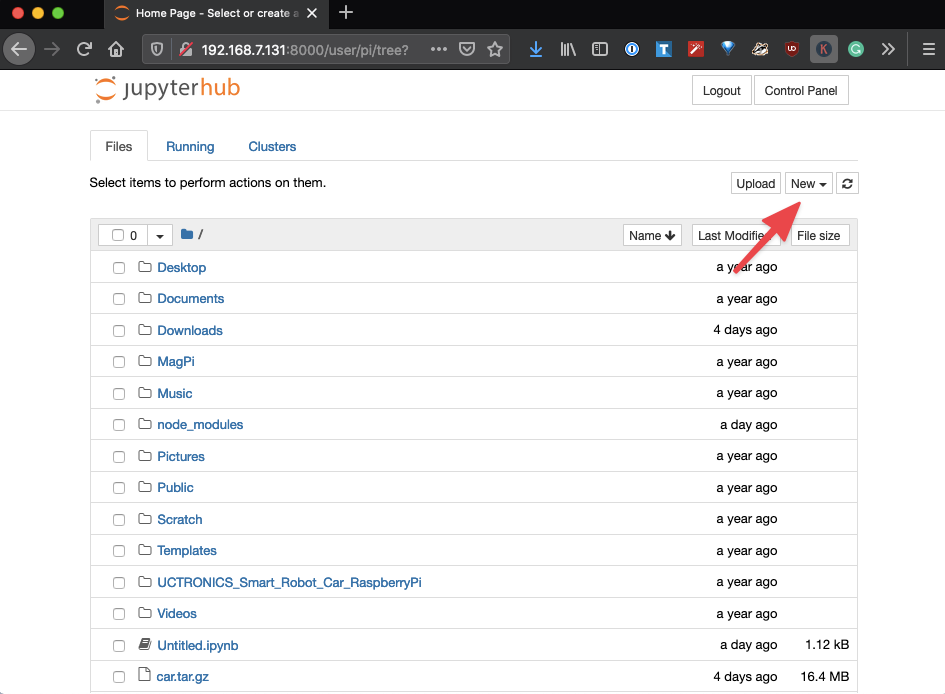Sort files using the Name dropdown button
Screen dimensions: 945x694
(651, 234)
